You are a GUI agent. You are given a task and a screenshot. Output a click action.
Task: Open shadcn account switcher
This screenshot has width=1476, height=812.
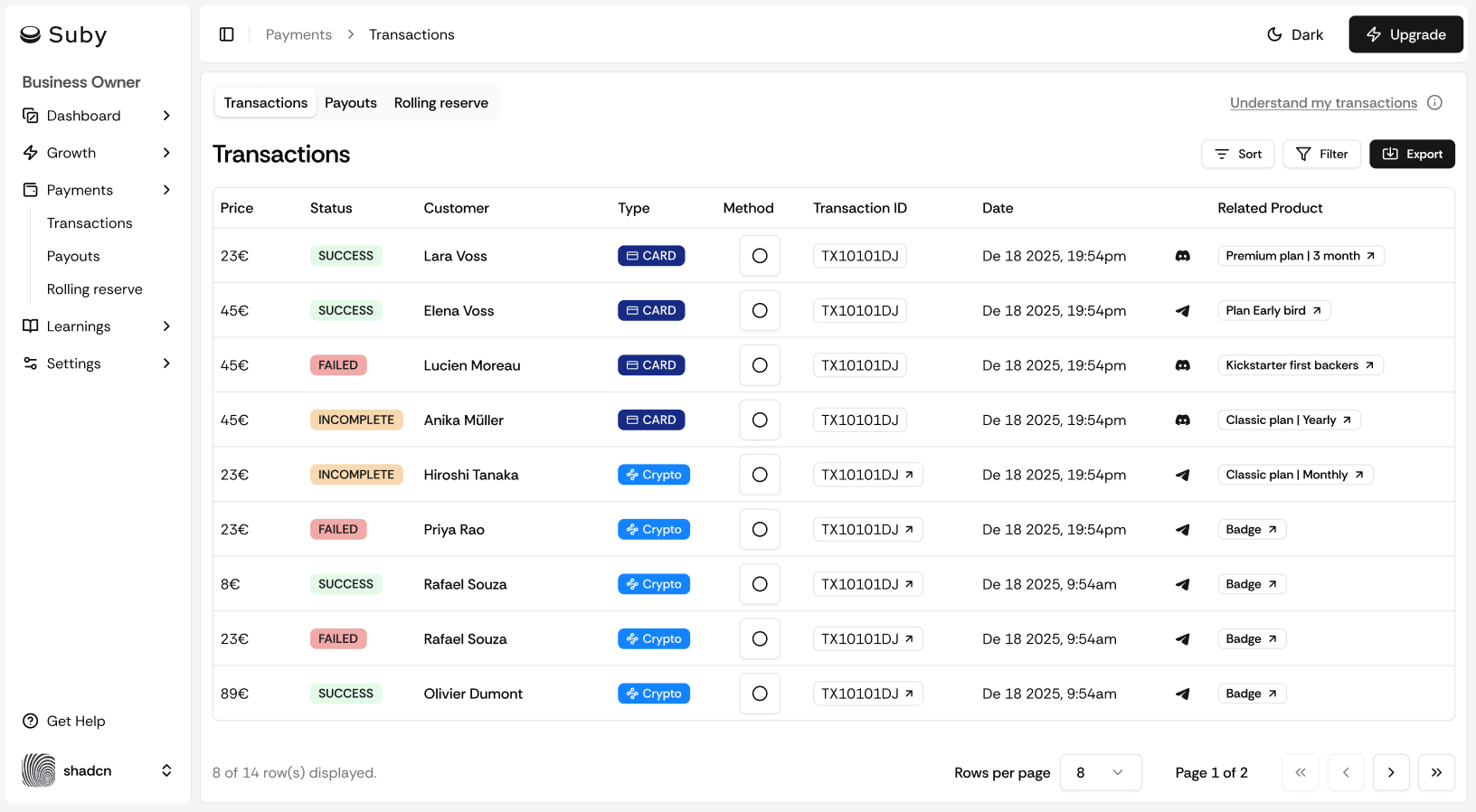point(96,770)
